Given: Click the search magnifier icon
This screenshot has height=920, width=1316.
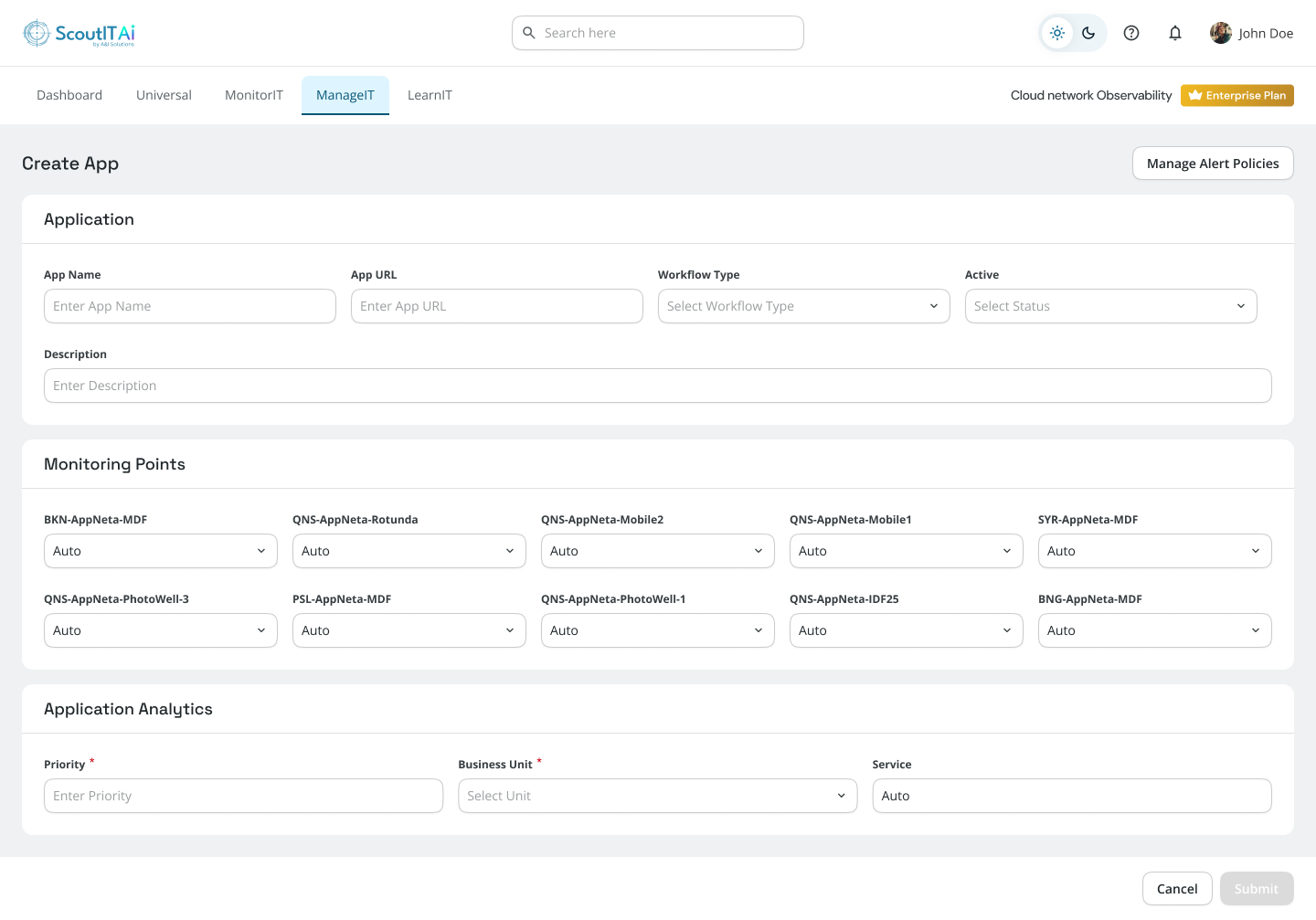Looking at the screenshot, I should click(x=529, y=33).
